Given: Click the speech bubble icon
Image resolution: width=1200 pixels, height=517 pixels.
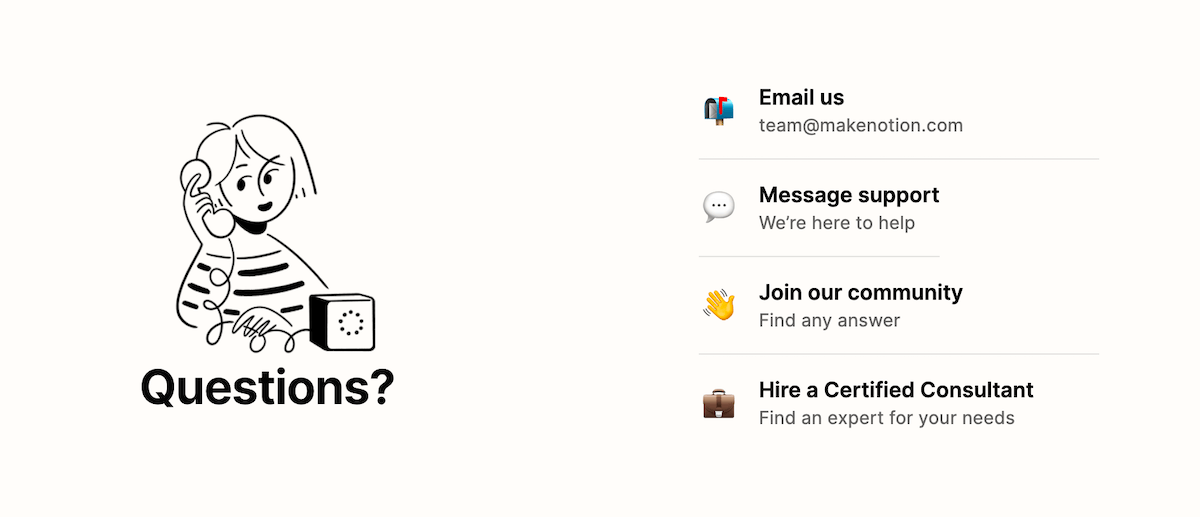Looking at the screenshot, I should [x=718, y=207].
